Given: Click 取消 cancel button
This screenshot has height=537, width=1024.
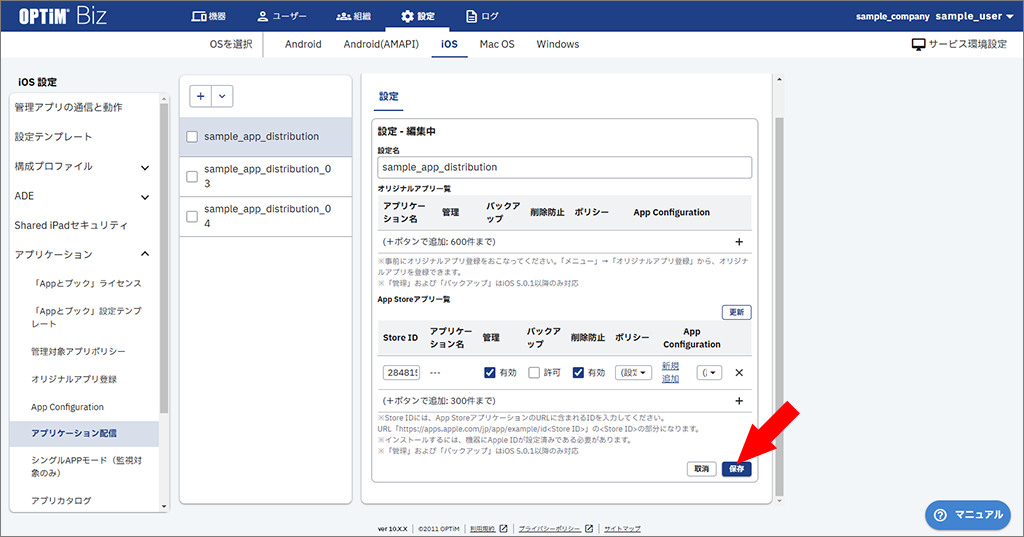Looking at the screenshot, I should click(x=701, y=469).
